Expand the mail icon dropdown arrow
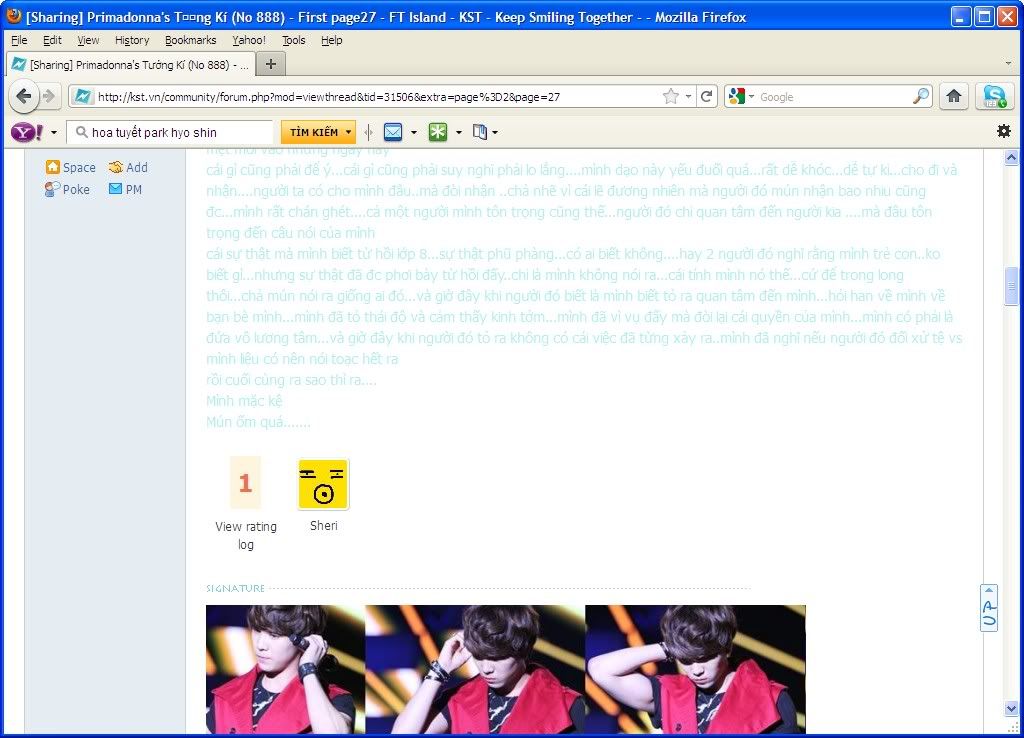This screenshot has width=1024, height=738. tap(414, 133)
